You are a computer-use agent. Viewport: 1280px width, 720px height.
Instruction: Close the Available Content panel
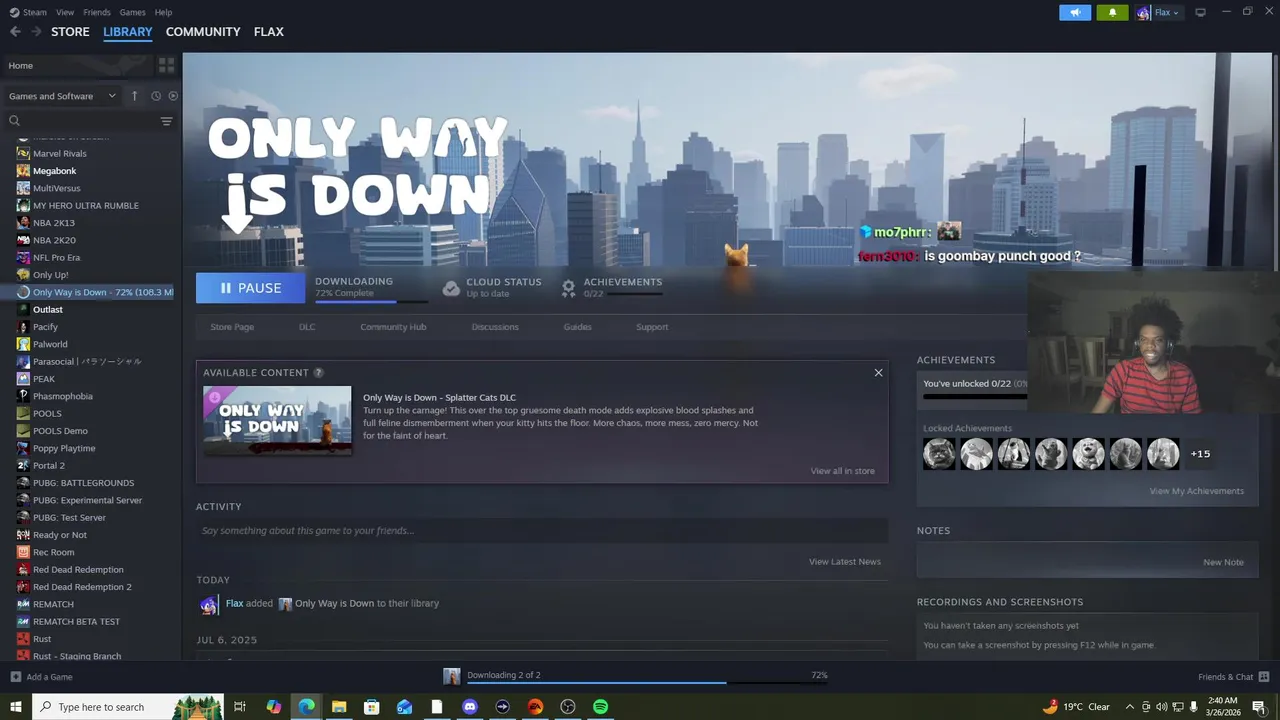(878, 373)
